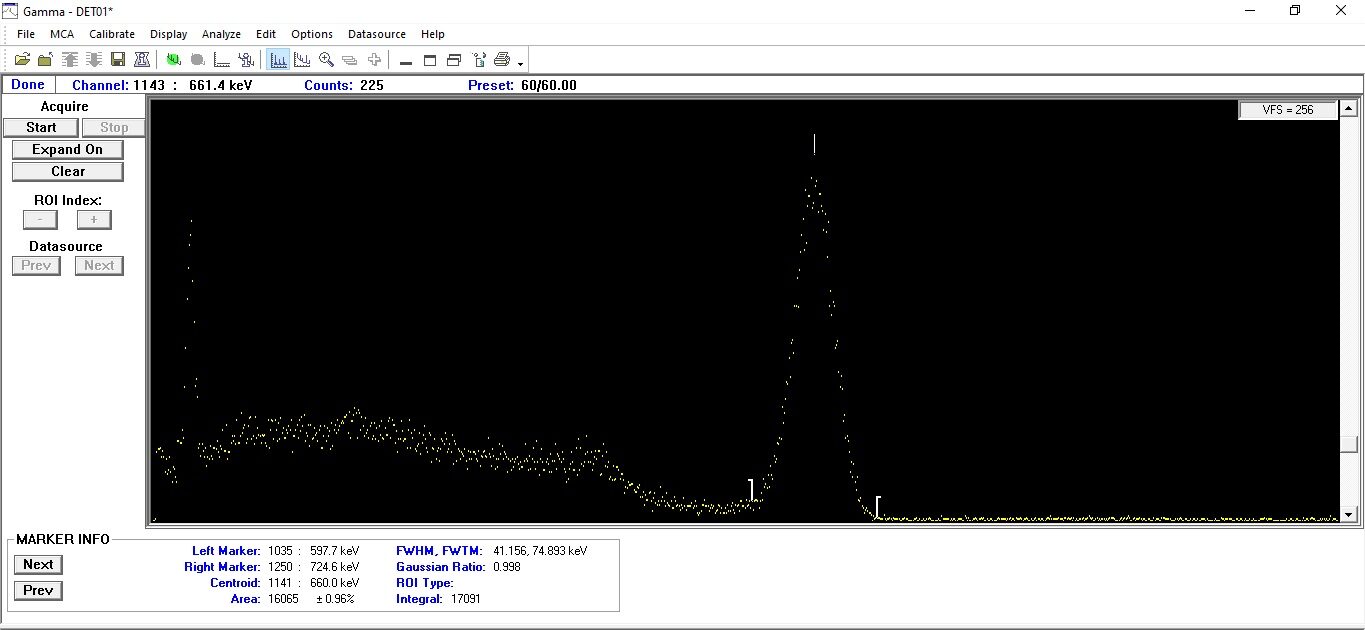Open the Analyze menu
The height and width of the screenshot is (630, 1365).
click(221, 34)
